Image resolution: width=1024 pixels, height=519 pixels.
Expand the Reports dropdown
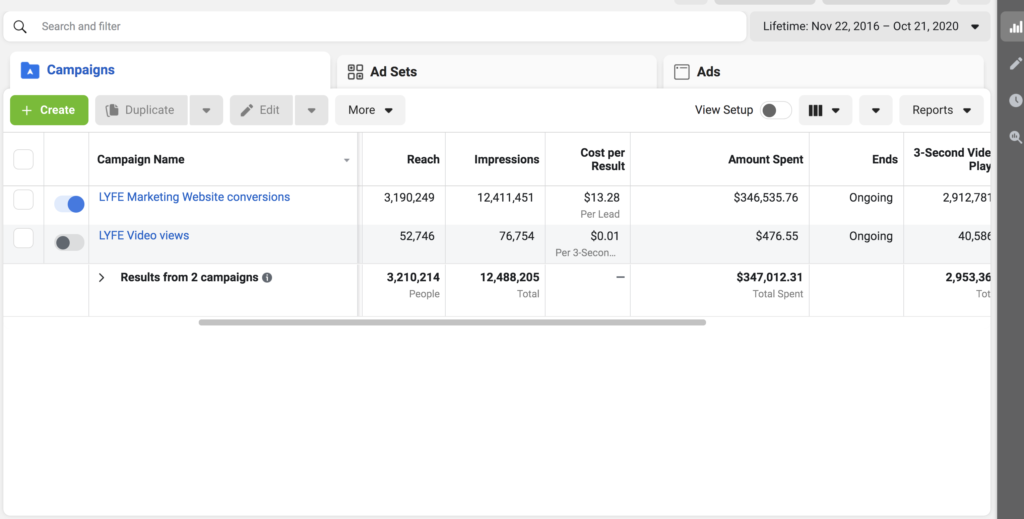click(941, 110)
